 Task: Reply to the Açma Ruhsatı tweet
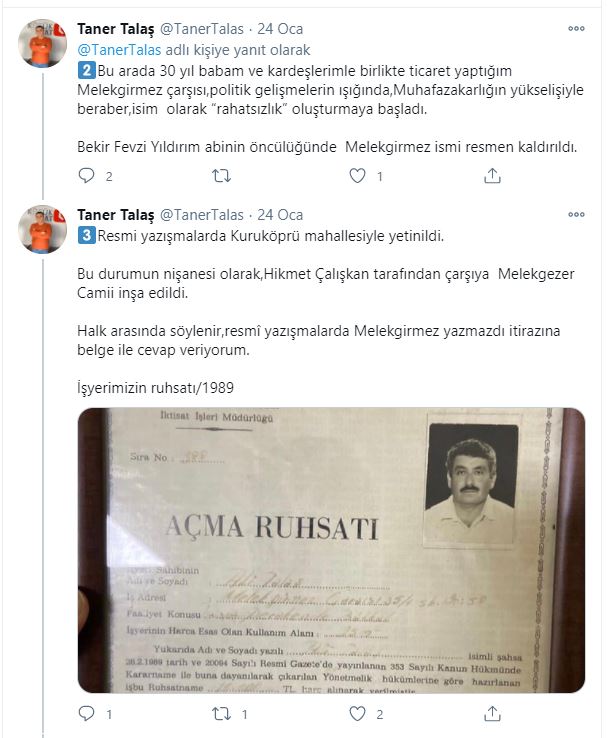click(x=87, y=714)
